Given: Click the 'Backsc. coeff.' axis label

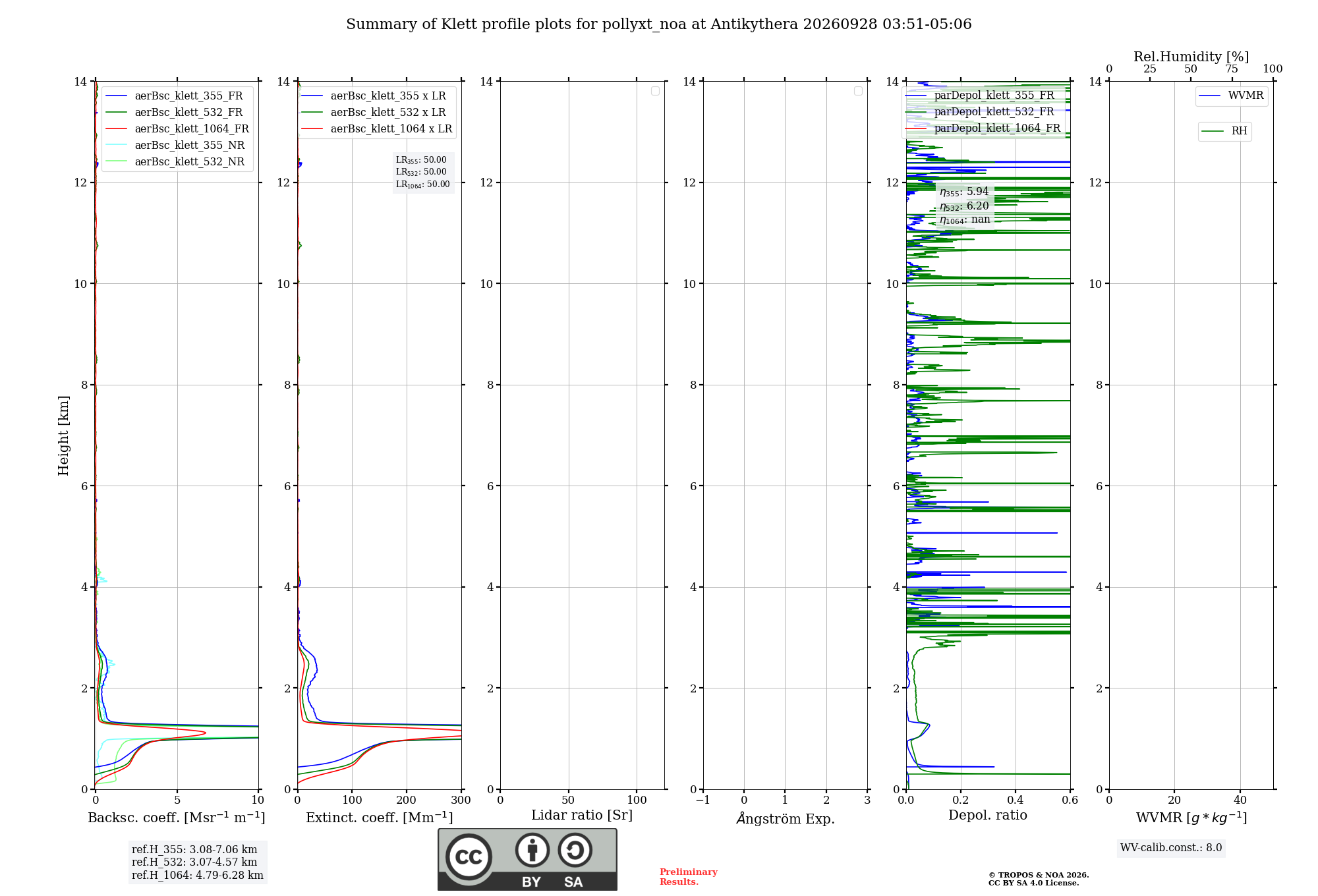Looking at the screenshot, I should coord(177,818).
